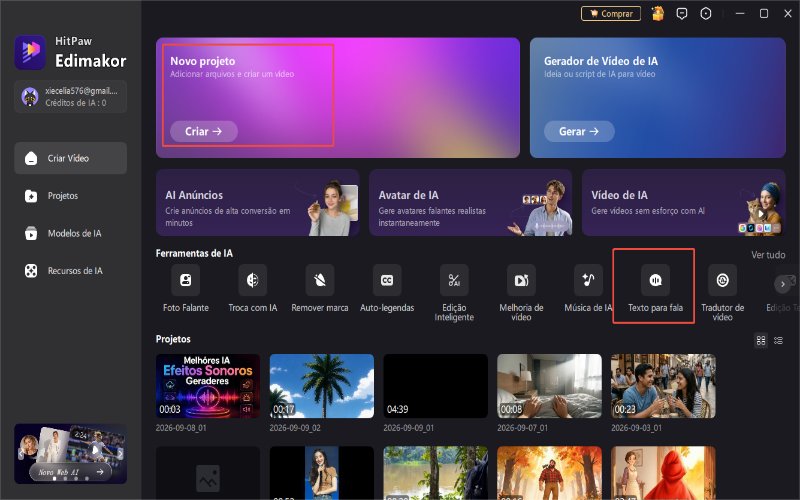
Task: Open the lumberjack autumn project thumbnail
Action: (549, 473)
